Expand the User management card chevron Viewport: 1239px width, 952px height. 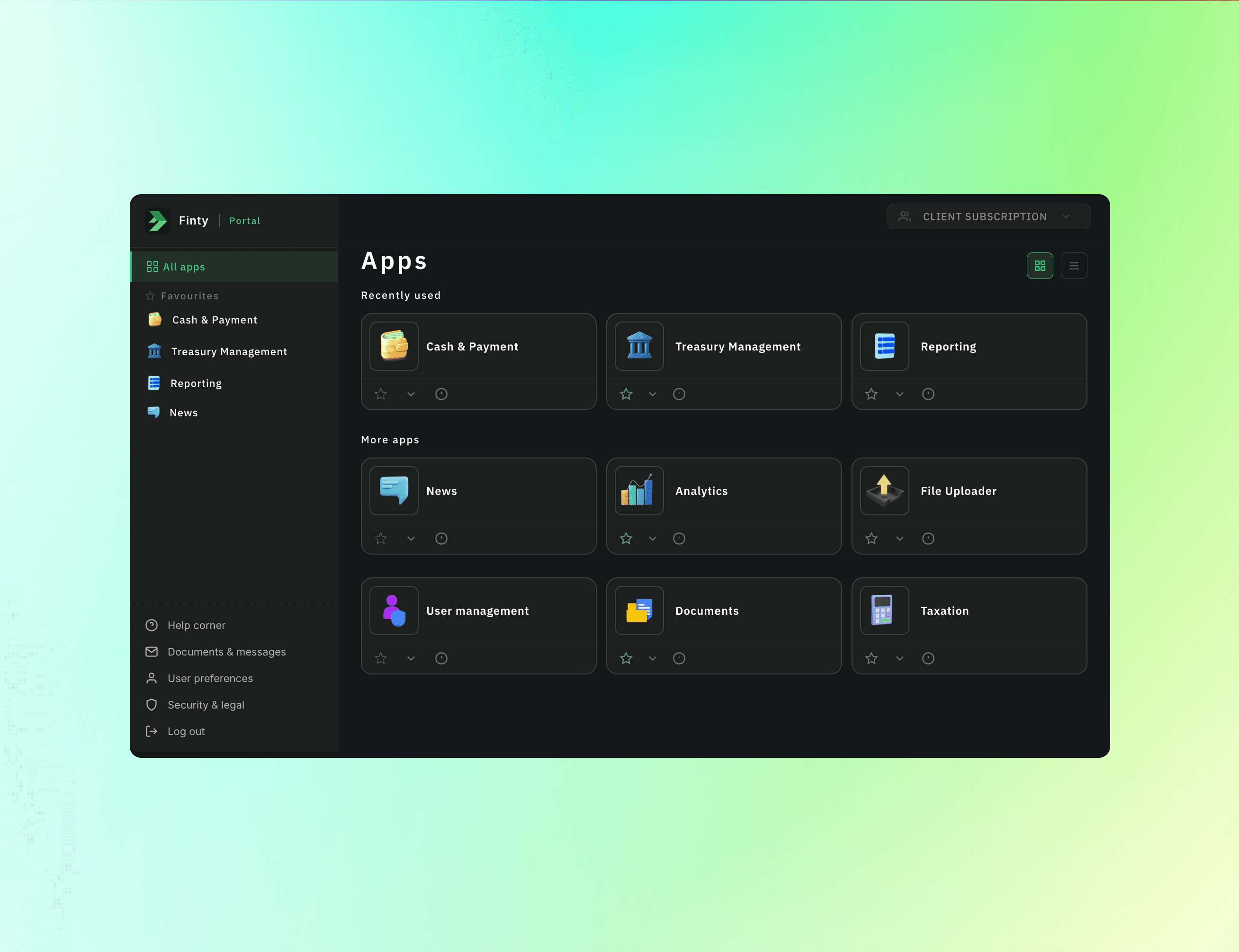(411, 658)
